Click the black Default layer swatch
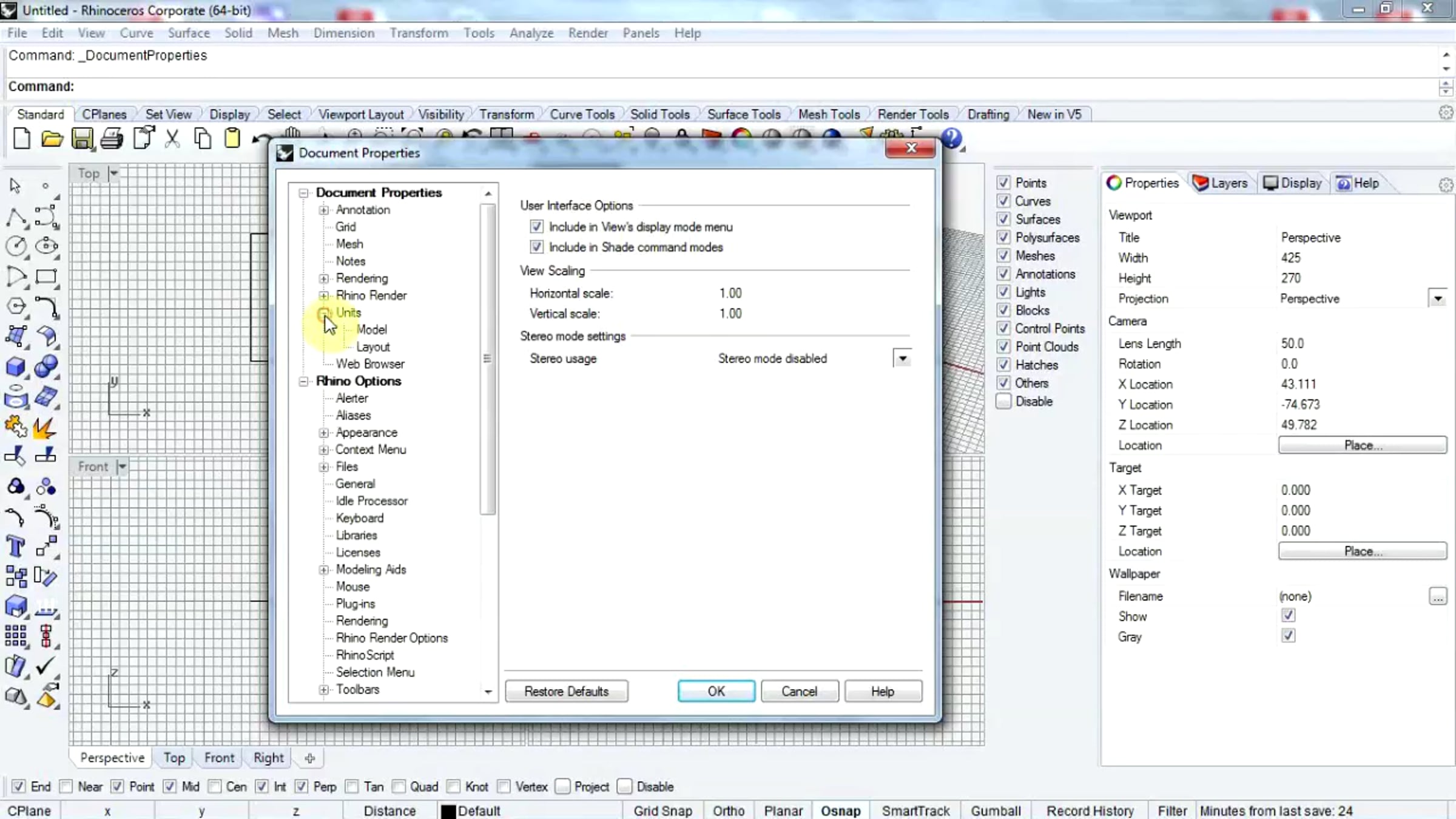This screenshot has height=819, width=1456. [448, 811]
